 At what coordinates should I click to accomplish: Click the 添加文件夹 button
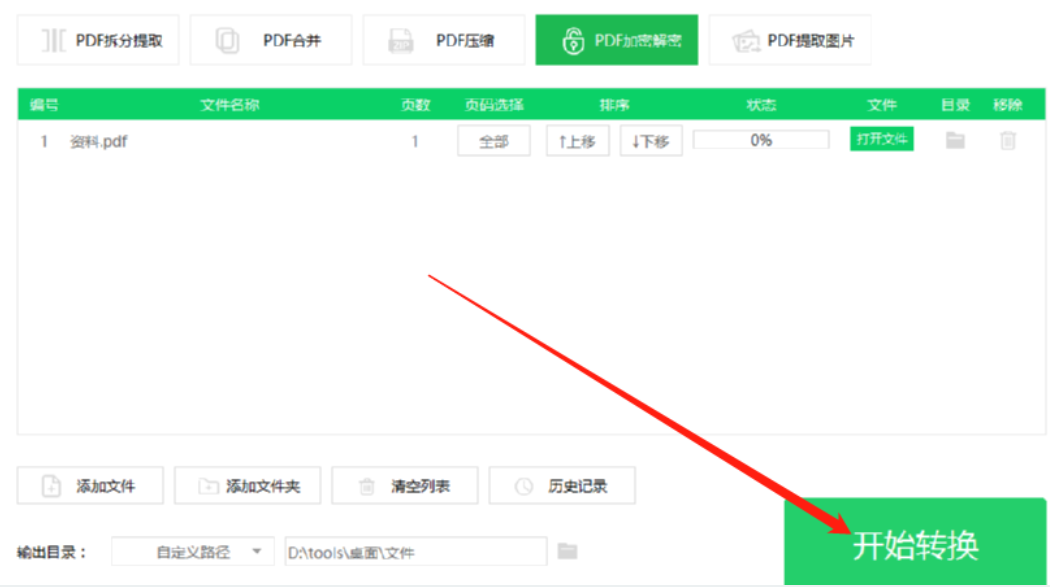[247, 485]
